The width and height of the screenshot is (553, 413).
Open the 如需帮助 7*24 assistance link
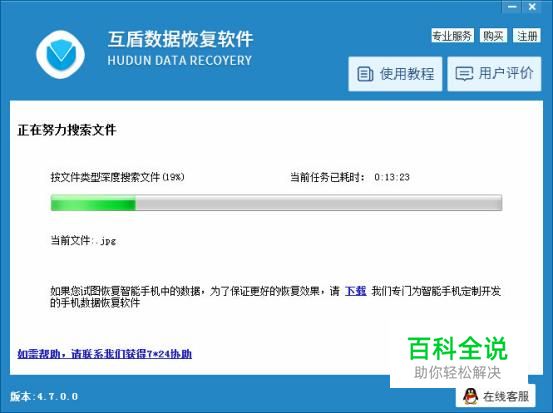click(104, 353)
